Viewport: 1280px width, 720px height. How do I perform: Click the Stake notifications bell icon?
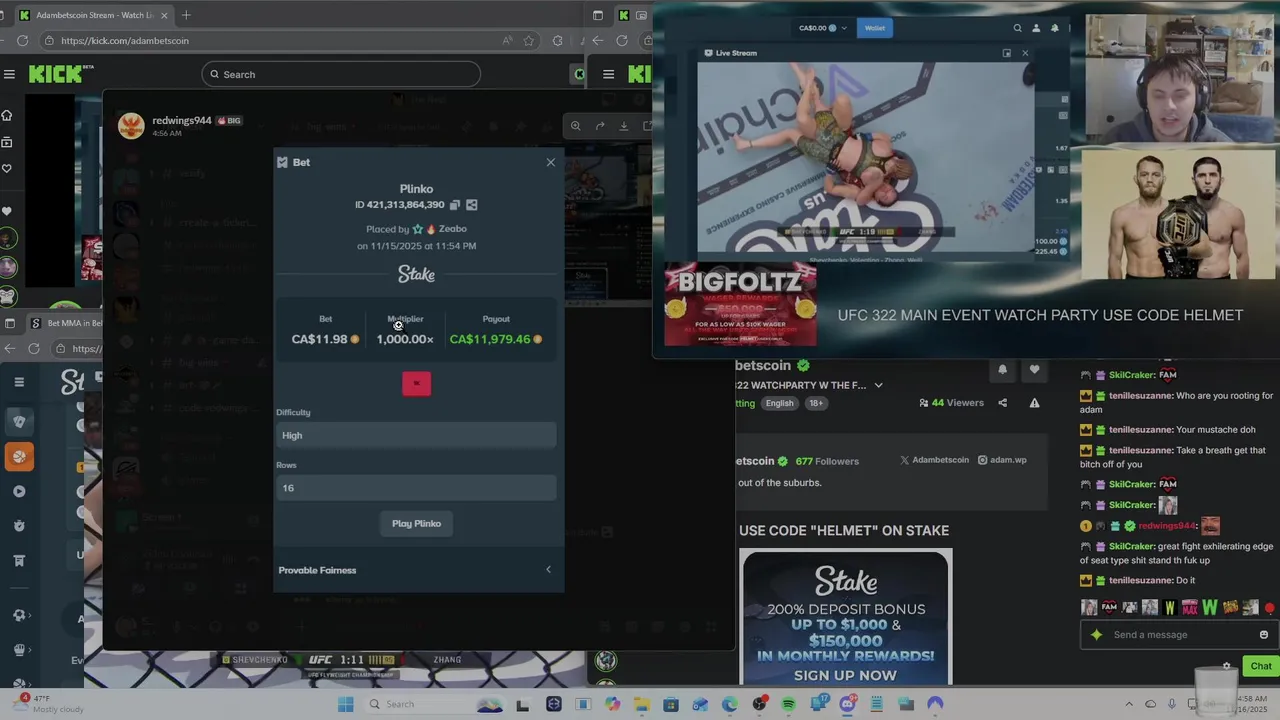[1054, 28]
